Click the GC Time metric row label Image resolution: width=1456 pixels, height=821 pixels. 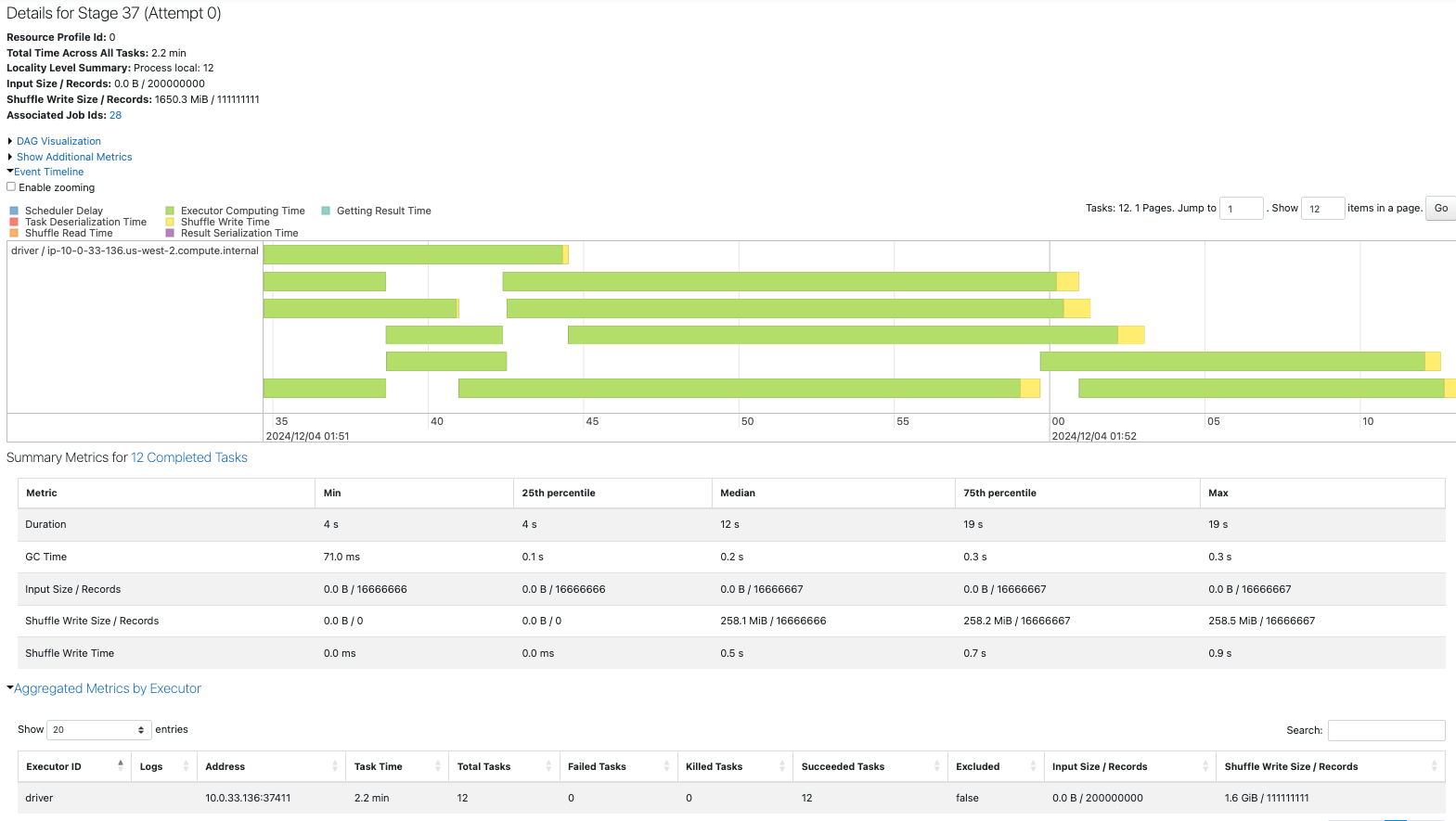[45, 557]
